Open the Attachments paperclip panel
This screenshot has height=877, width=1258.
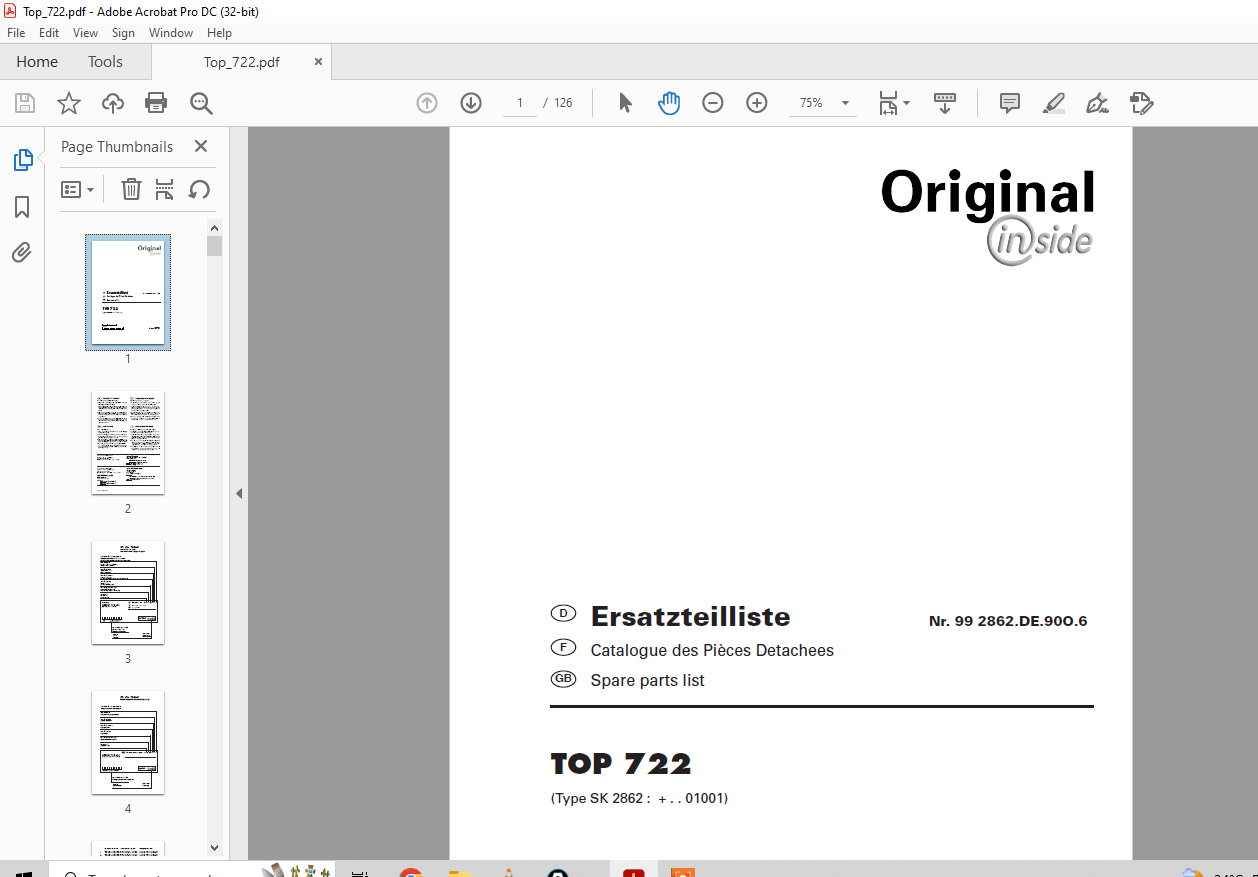22,252
